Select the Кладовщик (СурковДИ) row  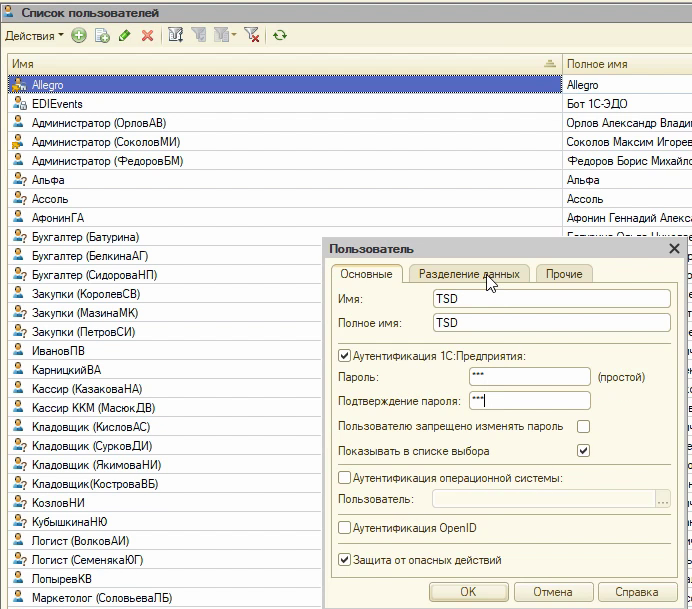pos(165,446)
